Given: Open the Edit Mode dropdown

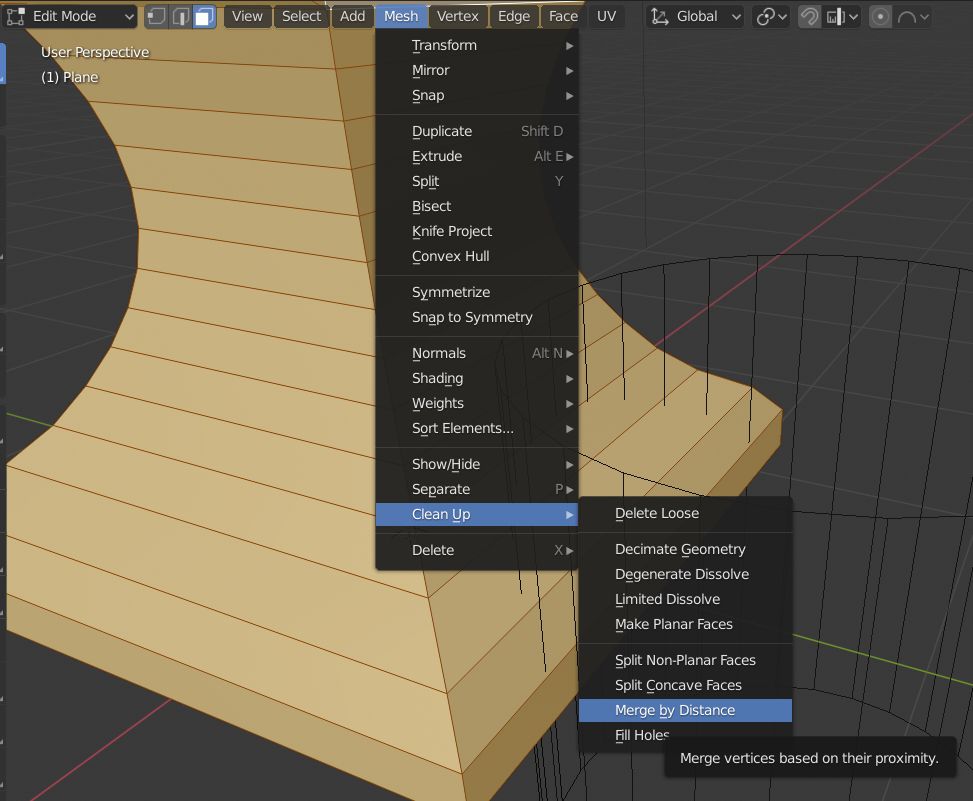Looking at the screenshot, I should coord(69,16).
